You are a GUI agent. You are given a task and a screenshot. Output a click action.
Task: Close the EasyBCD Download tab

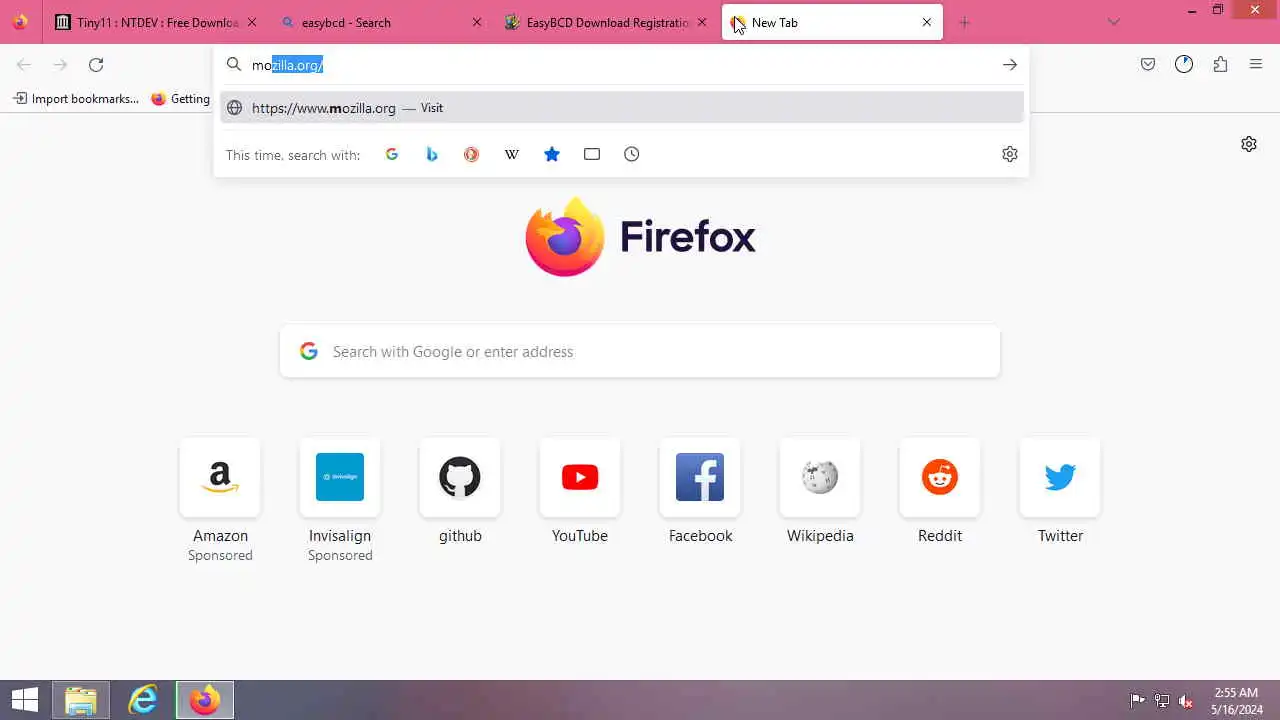pos(701,22)
